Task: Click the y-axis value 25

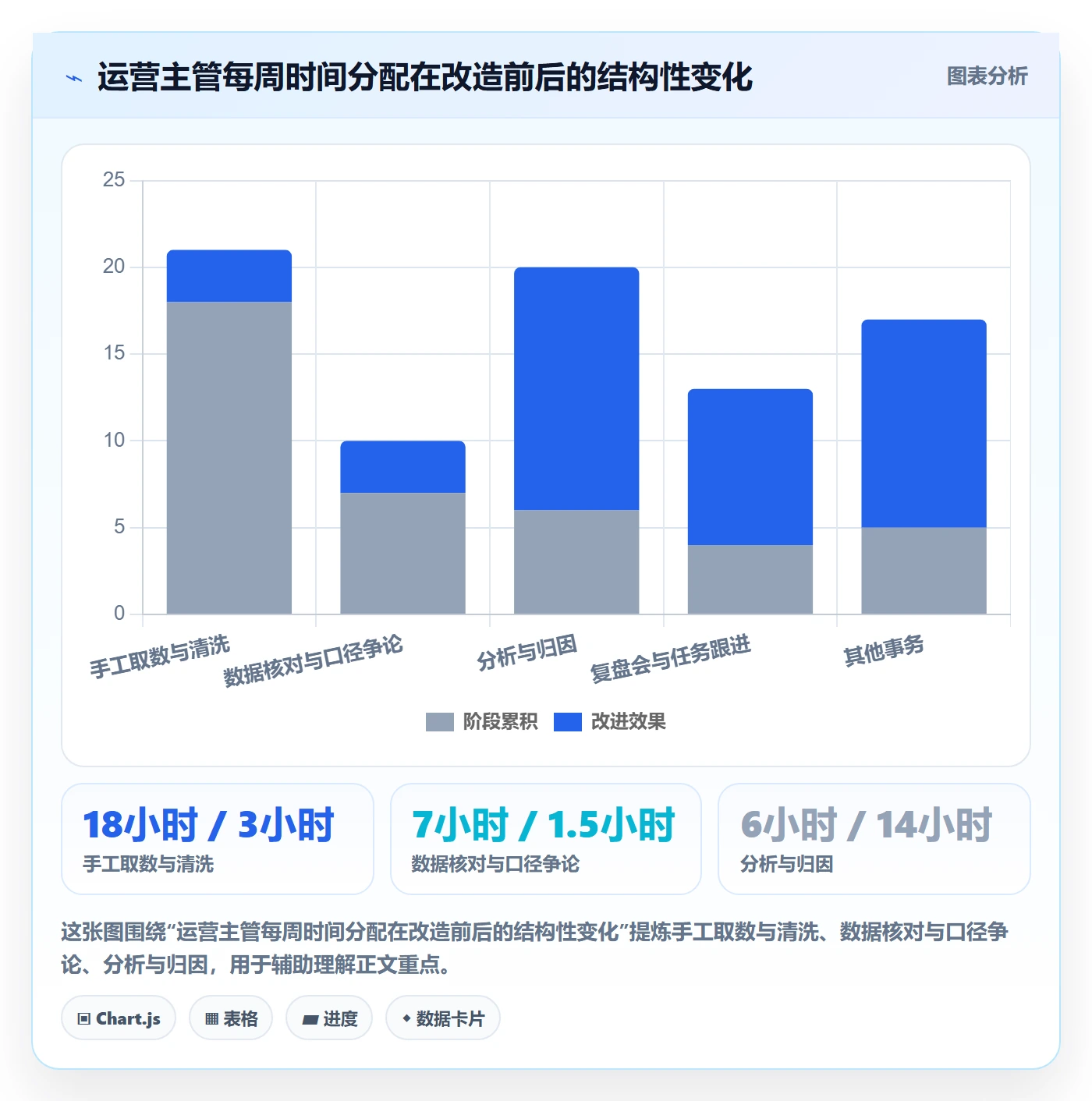Action: [x=114, y=180]
